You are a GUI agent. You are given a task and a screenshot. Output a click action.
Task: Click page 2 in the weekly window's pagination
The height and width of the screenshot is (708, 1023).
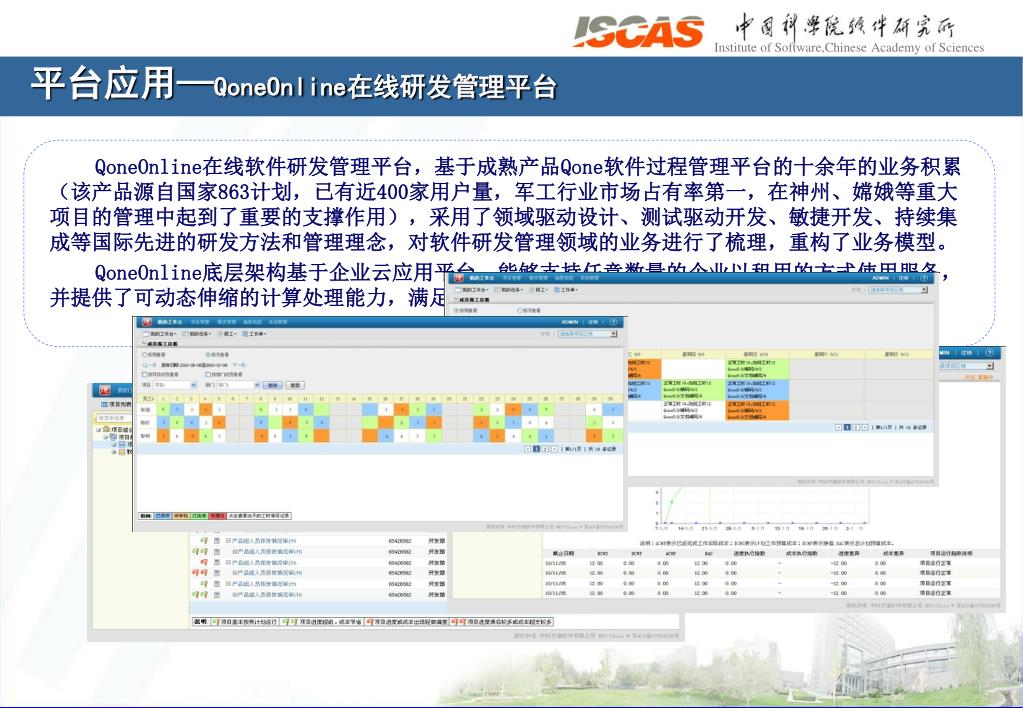[x=856, y=427]
